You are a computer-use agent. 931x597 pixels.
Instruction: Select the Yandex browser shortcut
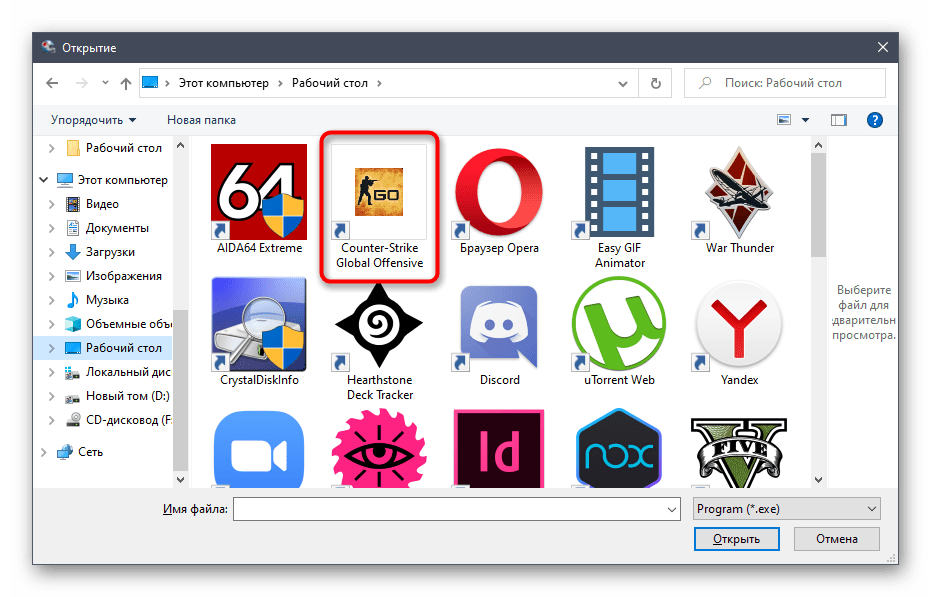coord(739,324)
